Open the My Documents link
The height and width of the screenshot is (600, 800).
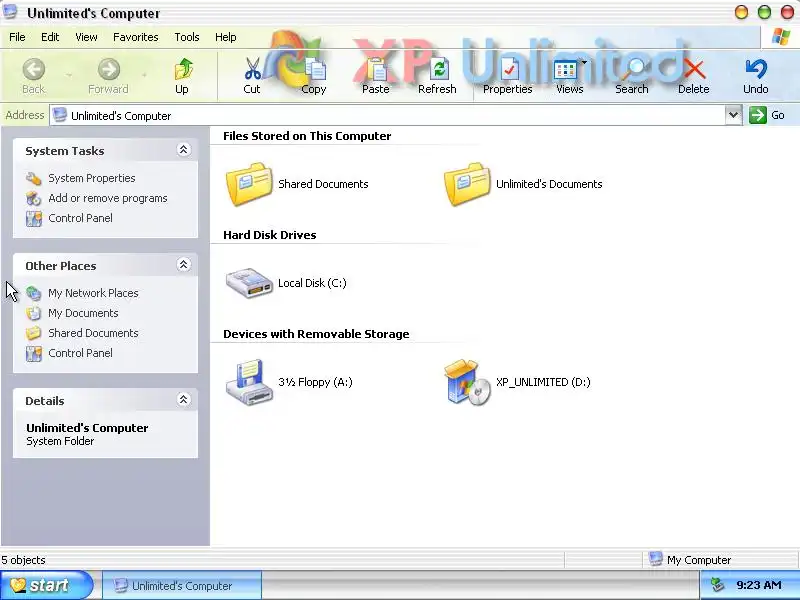pyautogui.click(x=83, y=313)
